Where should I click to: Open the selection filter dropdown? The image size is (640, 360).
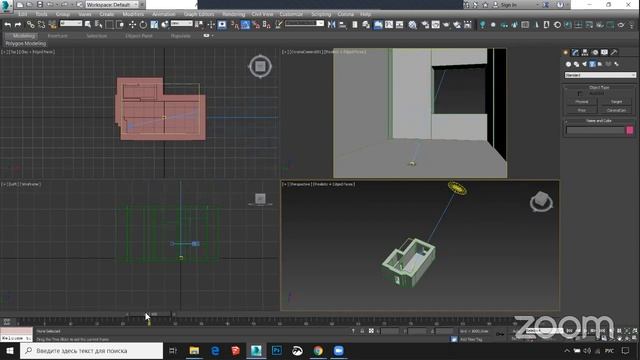[x=71, y=24]
